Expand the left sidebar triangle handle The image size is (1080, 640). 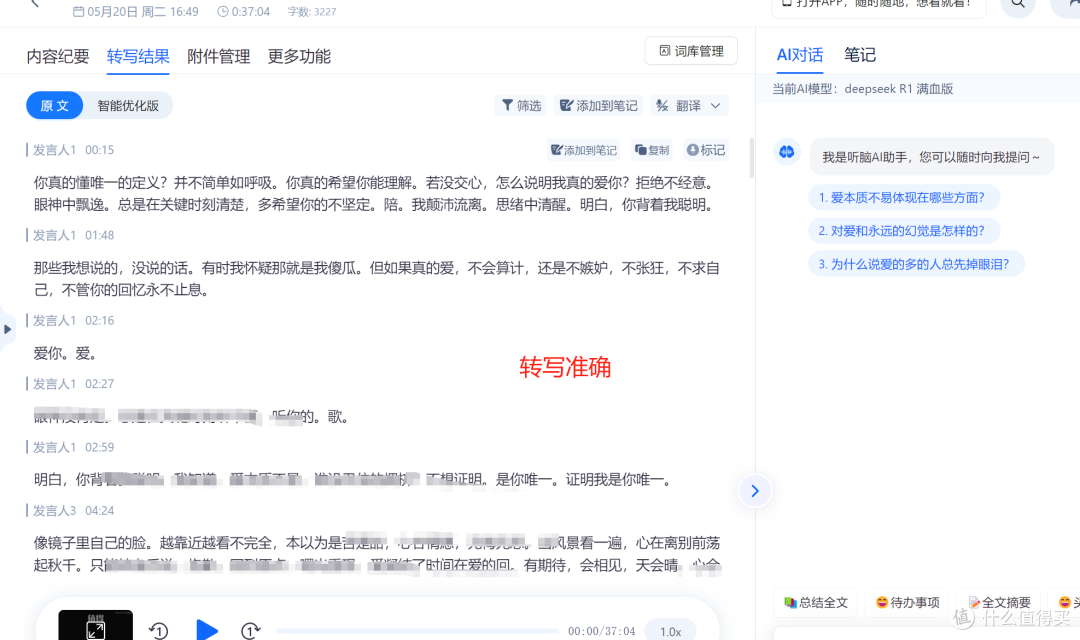7,329
